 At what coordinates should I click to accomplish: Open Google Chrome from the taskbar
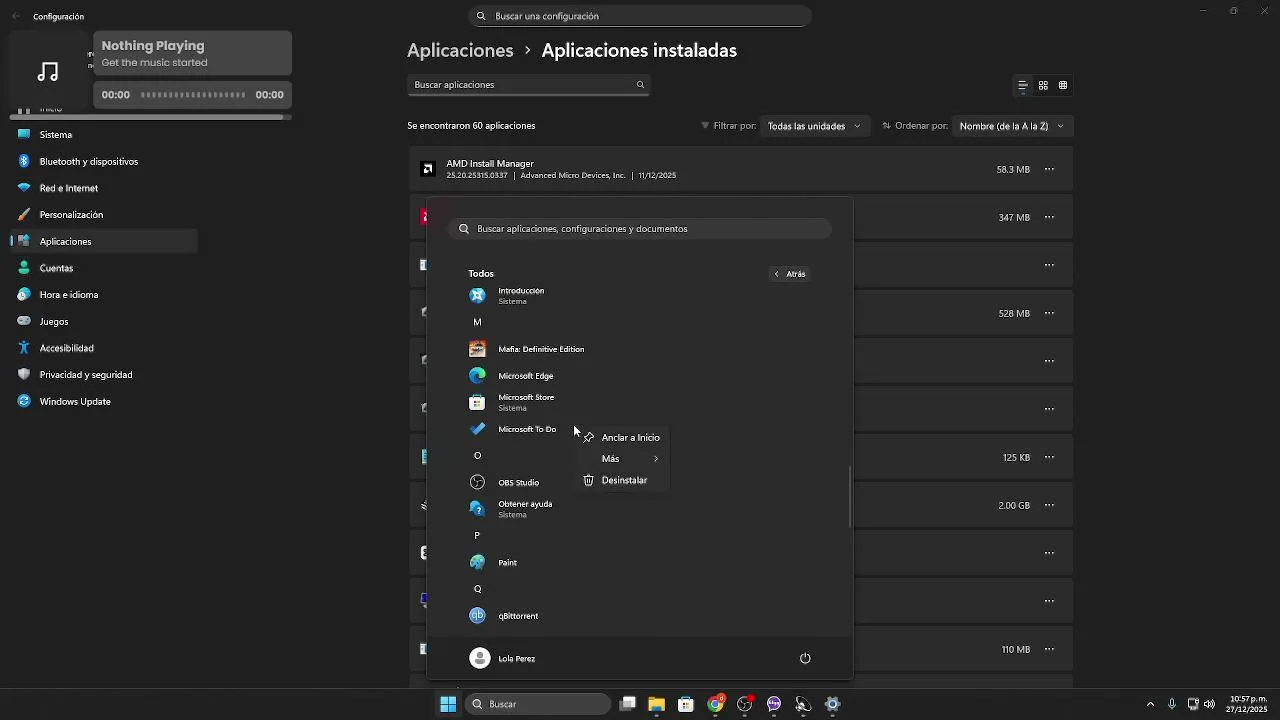click(715, 704)
